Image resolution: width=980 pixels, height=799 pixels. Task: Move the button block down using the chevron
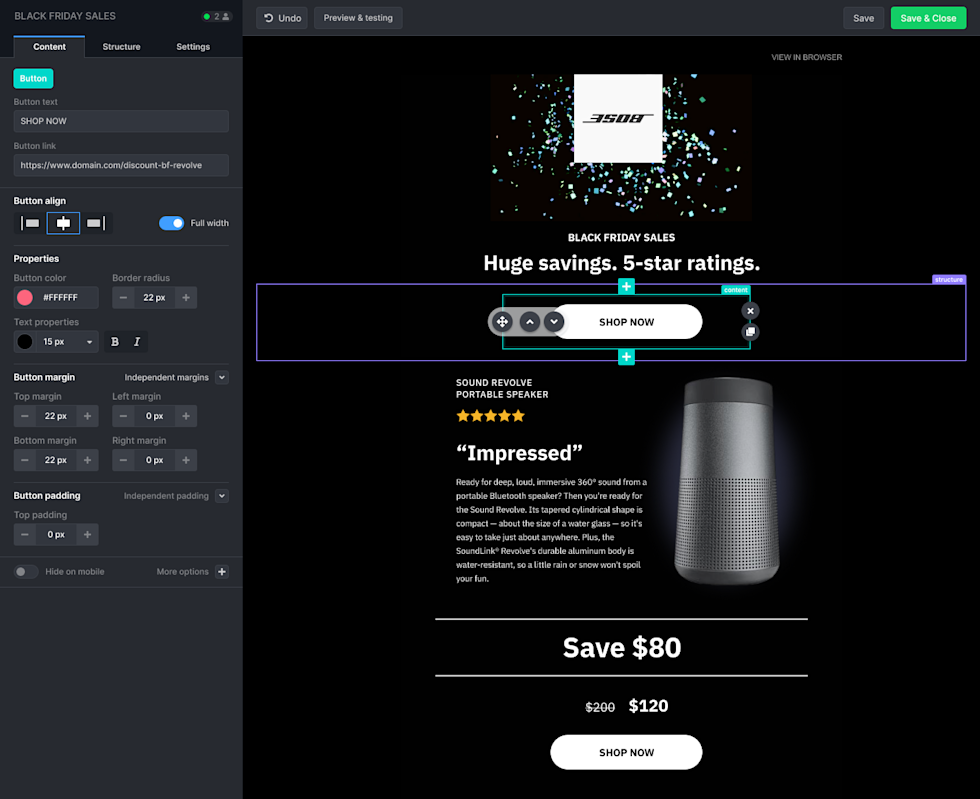coord(554,321)
